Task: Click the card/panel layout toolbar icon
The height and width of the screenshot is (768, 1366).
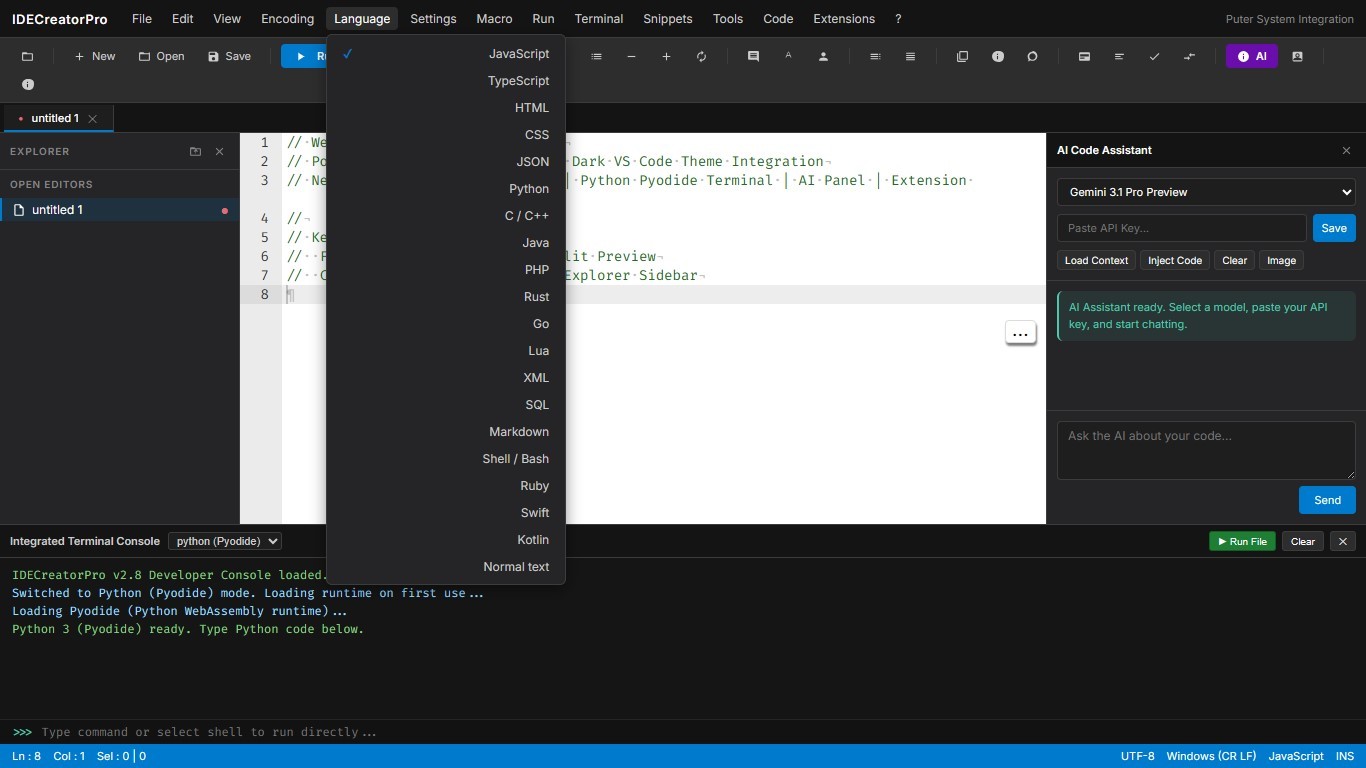Action: (1084, 57)
